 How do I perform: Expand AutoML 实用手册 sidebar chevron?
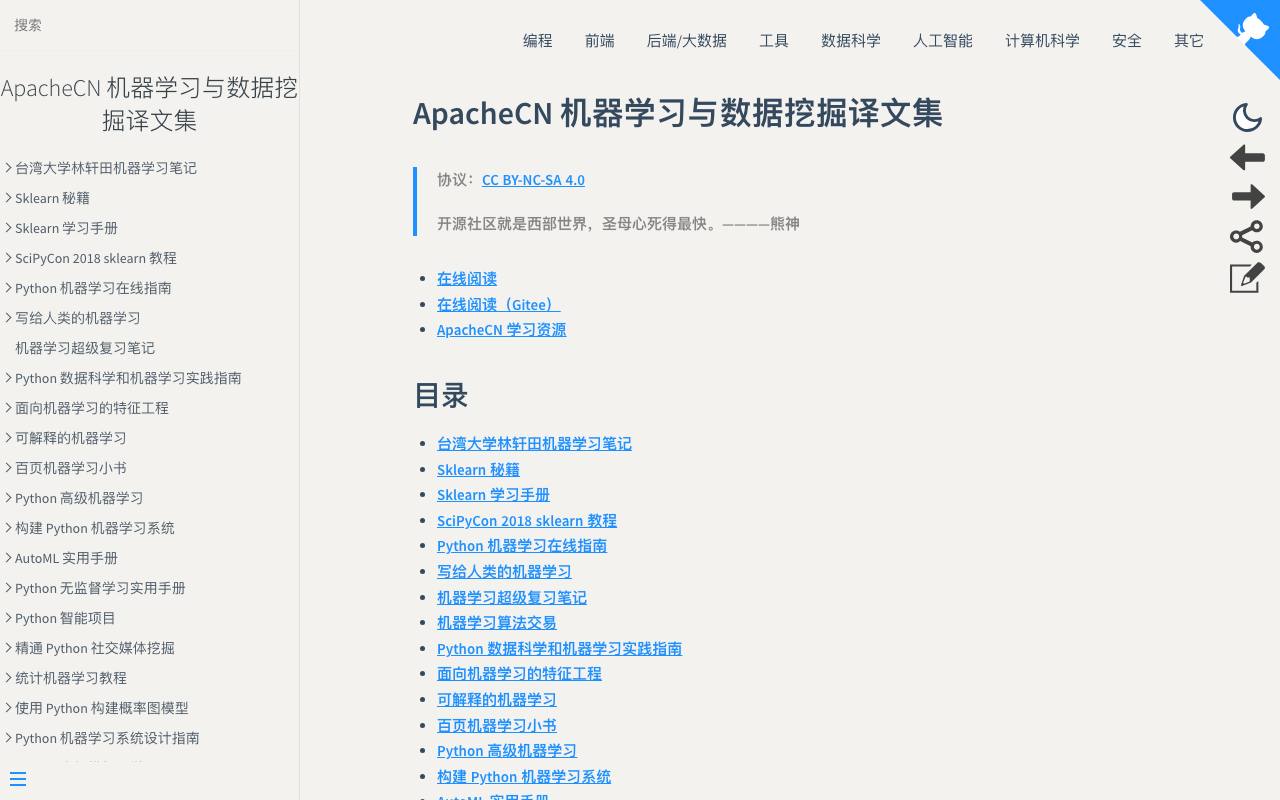click(8, 558)
